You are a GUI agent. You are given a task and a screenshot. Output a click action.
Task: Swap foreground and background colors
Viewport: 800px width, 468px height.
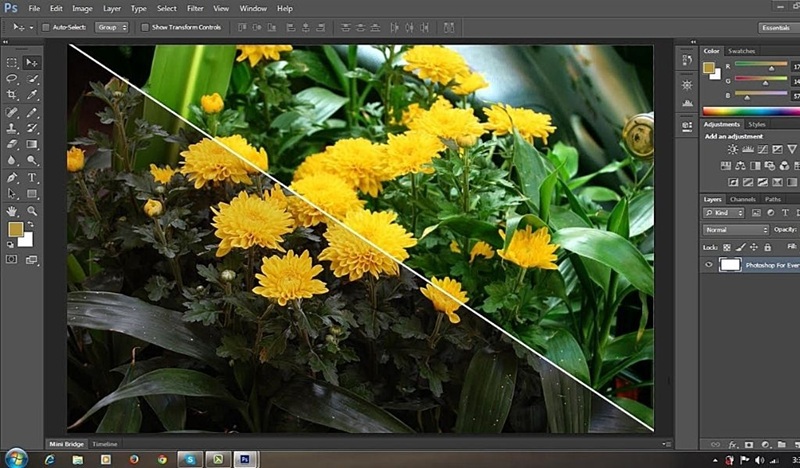(31, 225)
